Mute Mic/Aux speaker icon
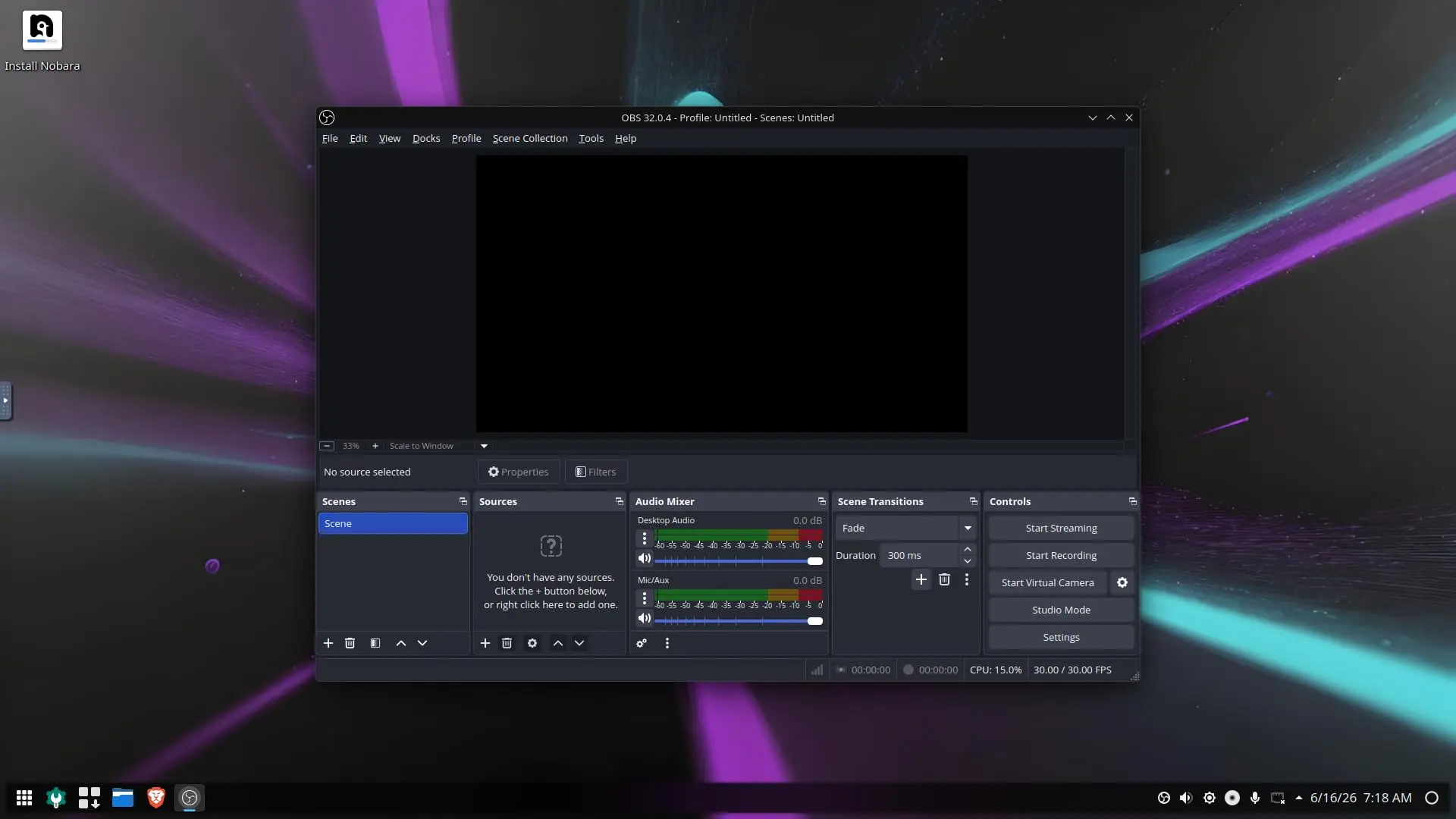The image size is (1456, 819). [645, 618]
